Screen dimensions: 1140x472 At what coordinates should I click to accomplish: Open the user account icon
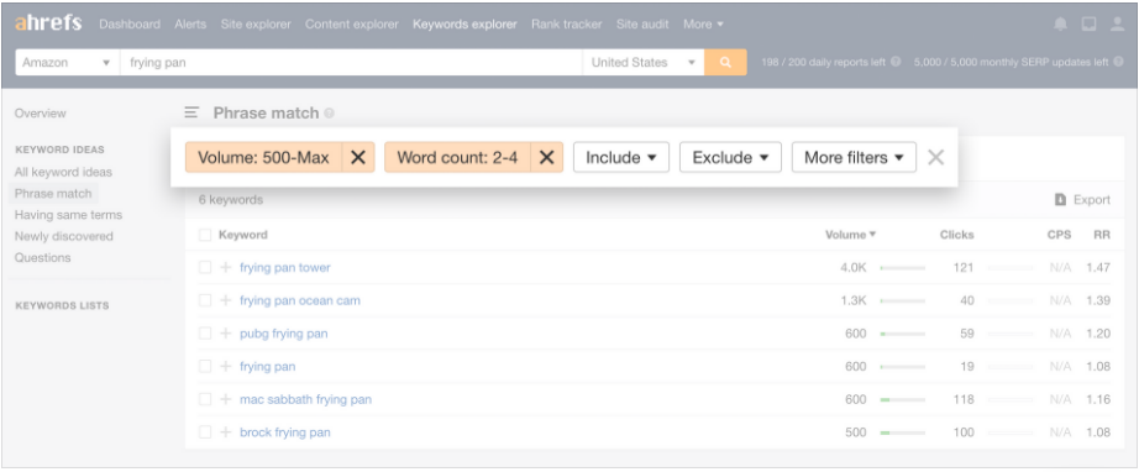point(1117,24)
